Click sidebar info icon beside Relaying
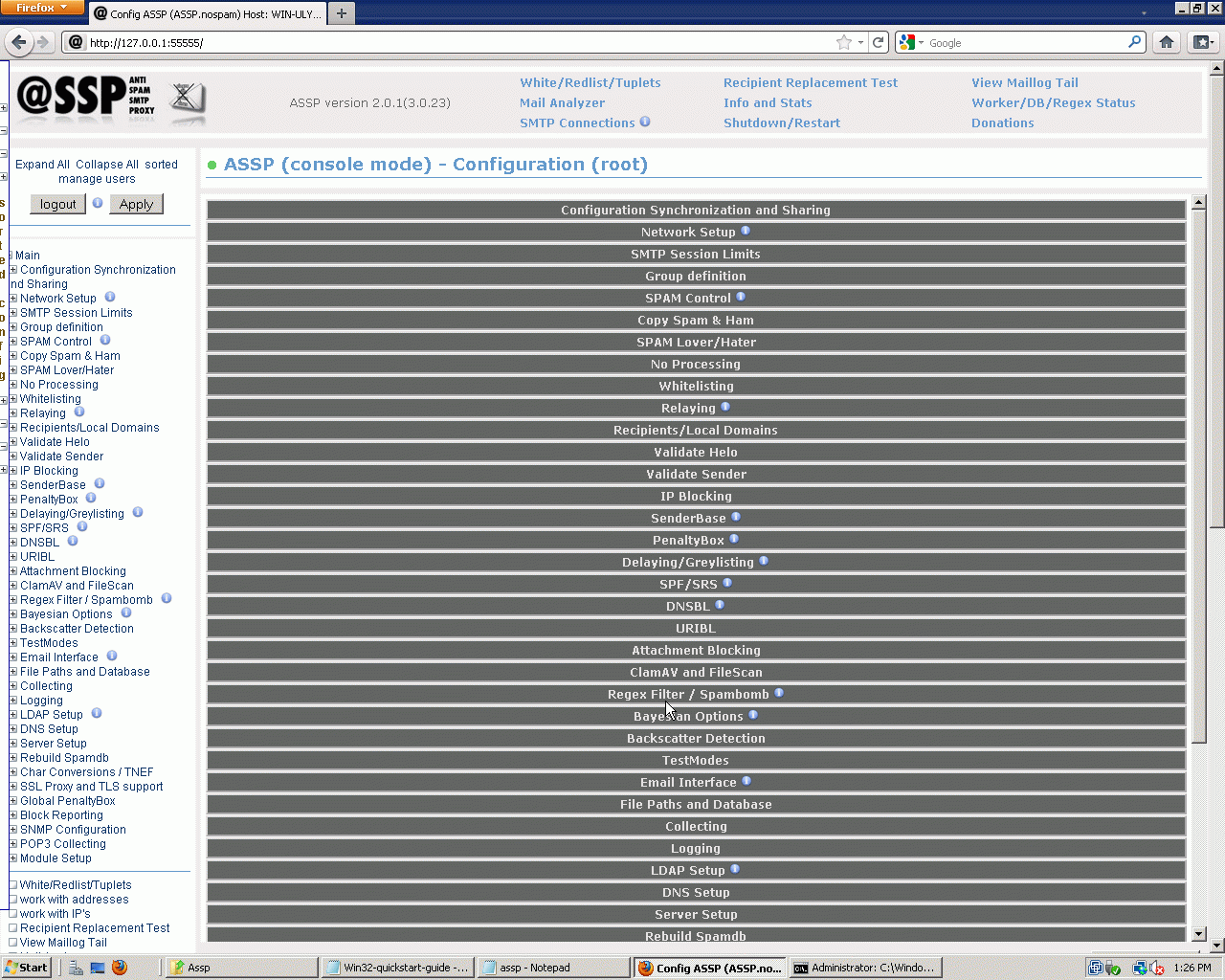This screenshot has width=1225, height=980. pos(79,412)
